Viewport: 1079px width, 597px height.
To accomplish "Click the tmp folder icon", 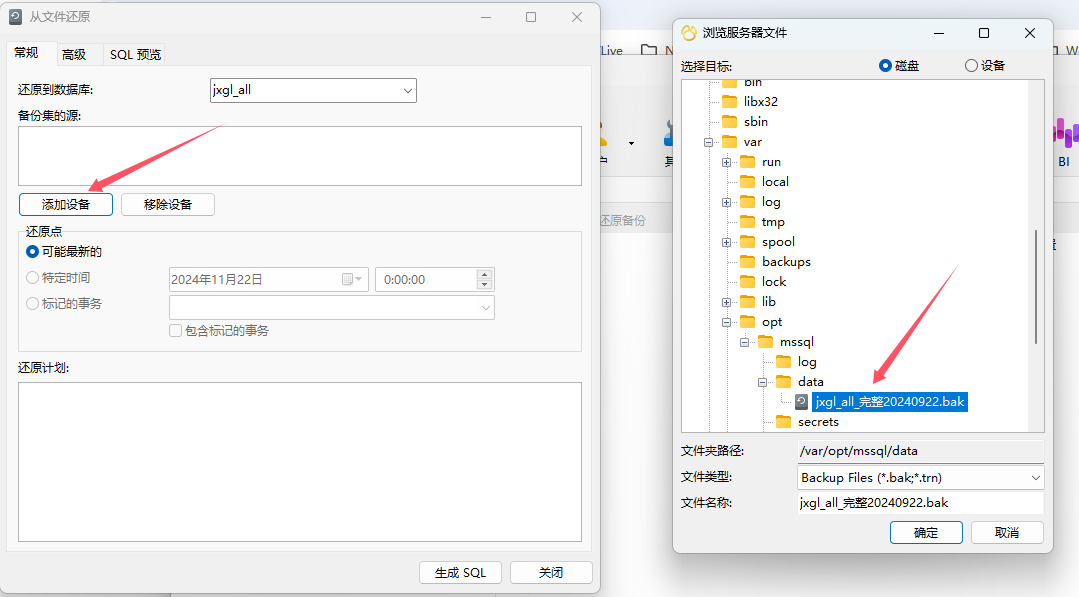I will tap(747, 221).
